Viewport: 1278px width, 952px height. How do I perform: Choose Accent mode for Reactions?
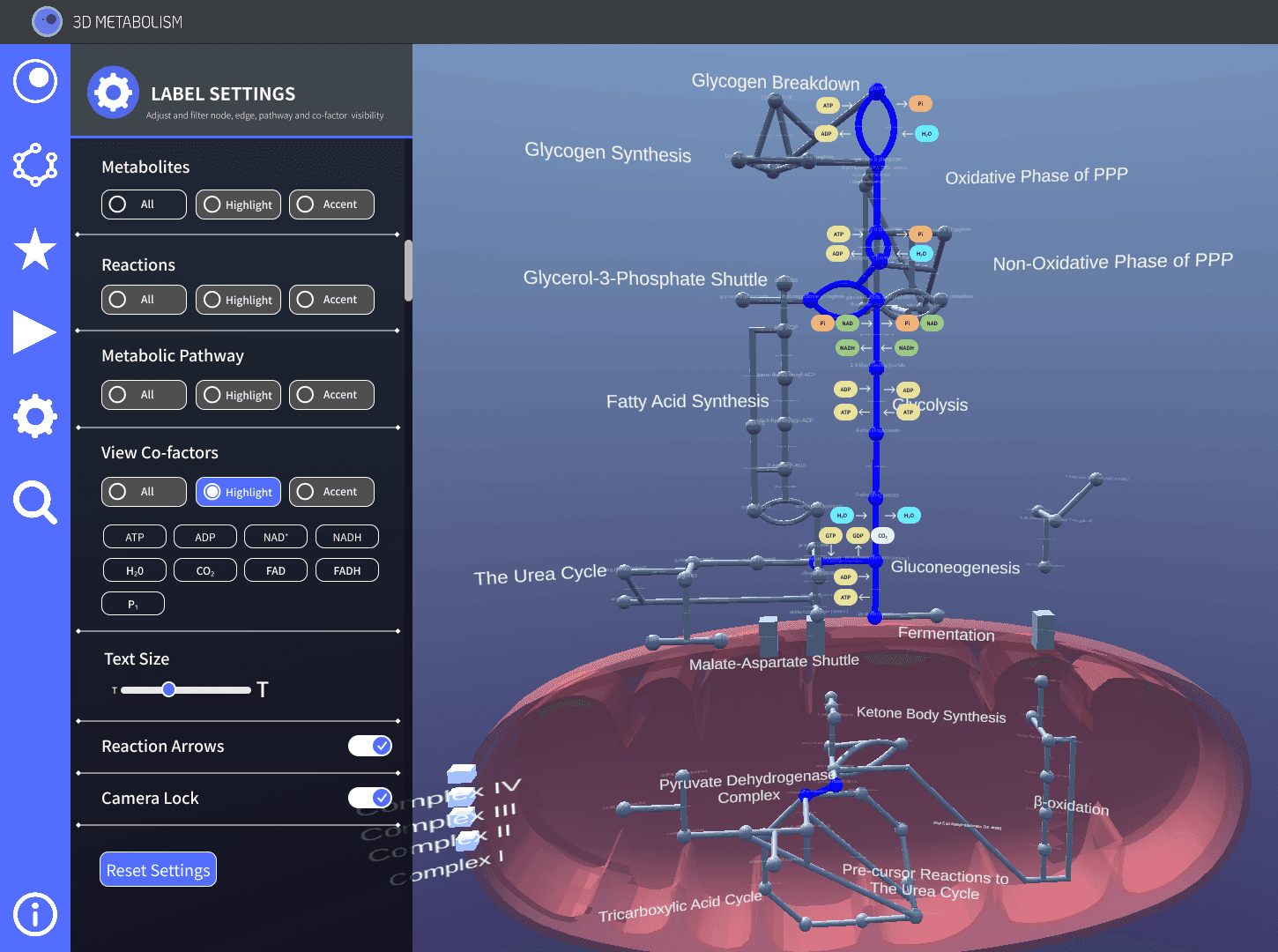pyautogui.click(x=331, y=299)
